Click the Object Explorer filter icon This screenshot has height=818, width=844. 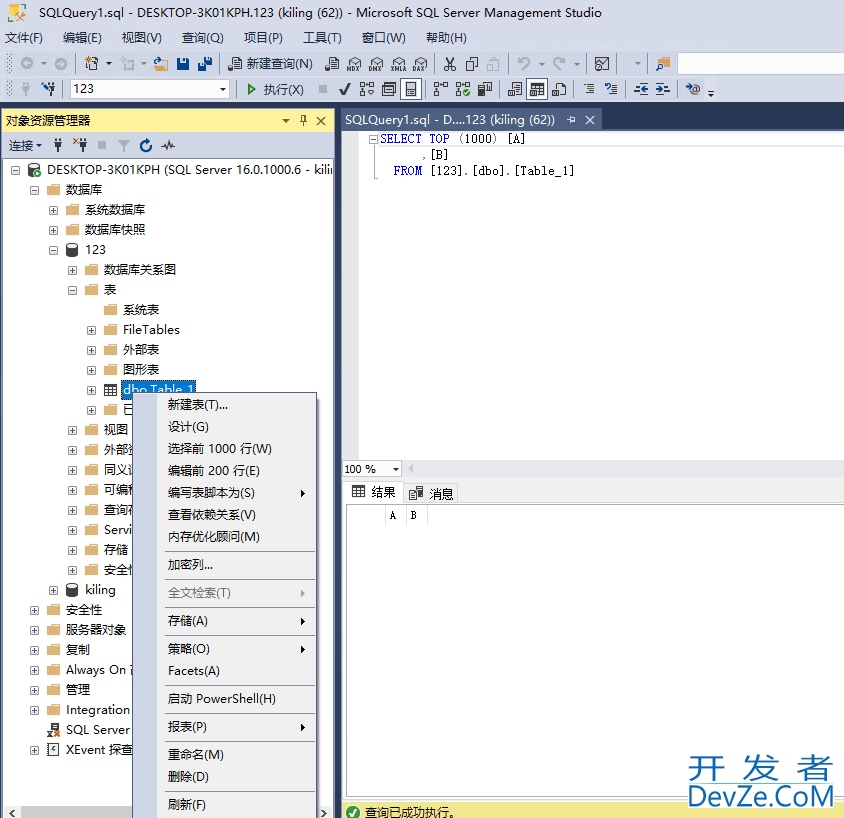[x=124, y=145]
